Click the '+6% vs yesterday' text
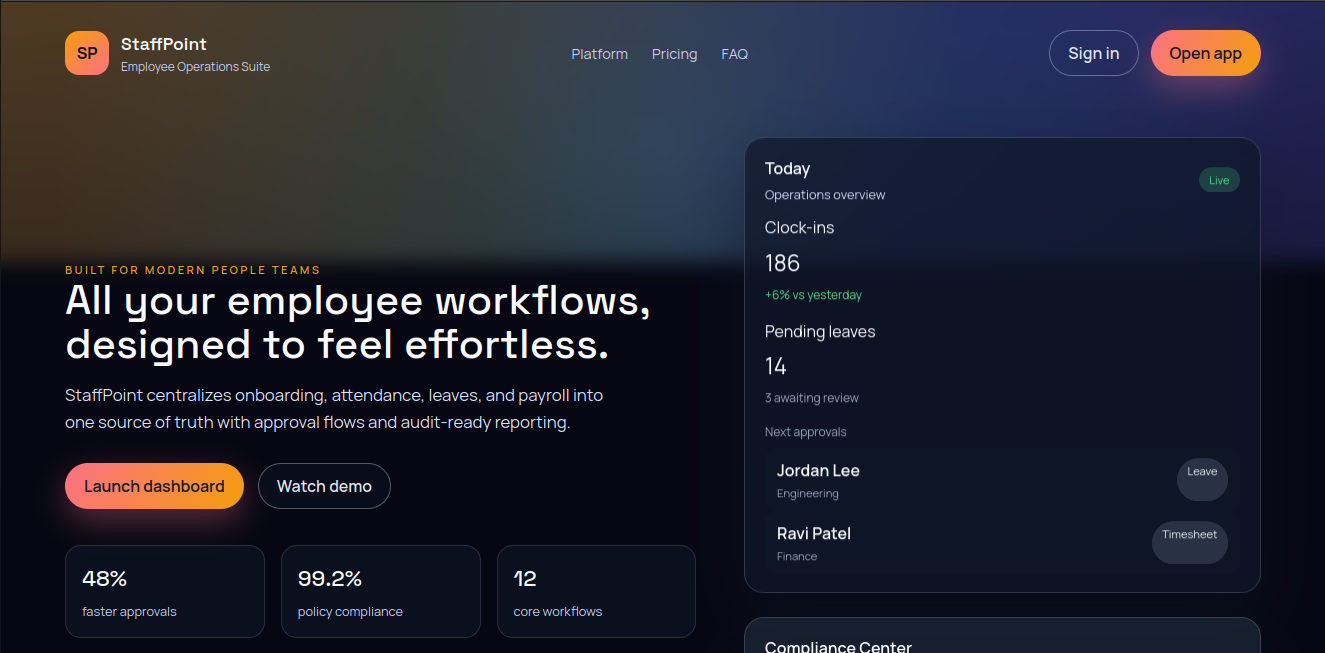 (x=813, y=295)
